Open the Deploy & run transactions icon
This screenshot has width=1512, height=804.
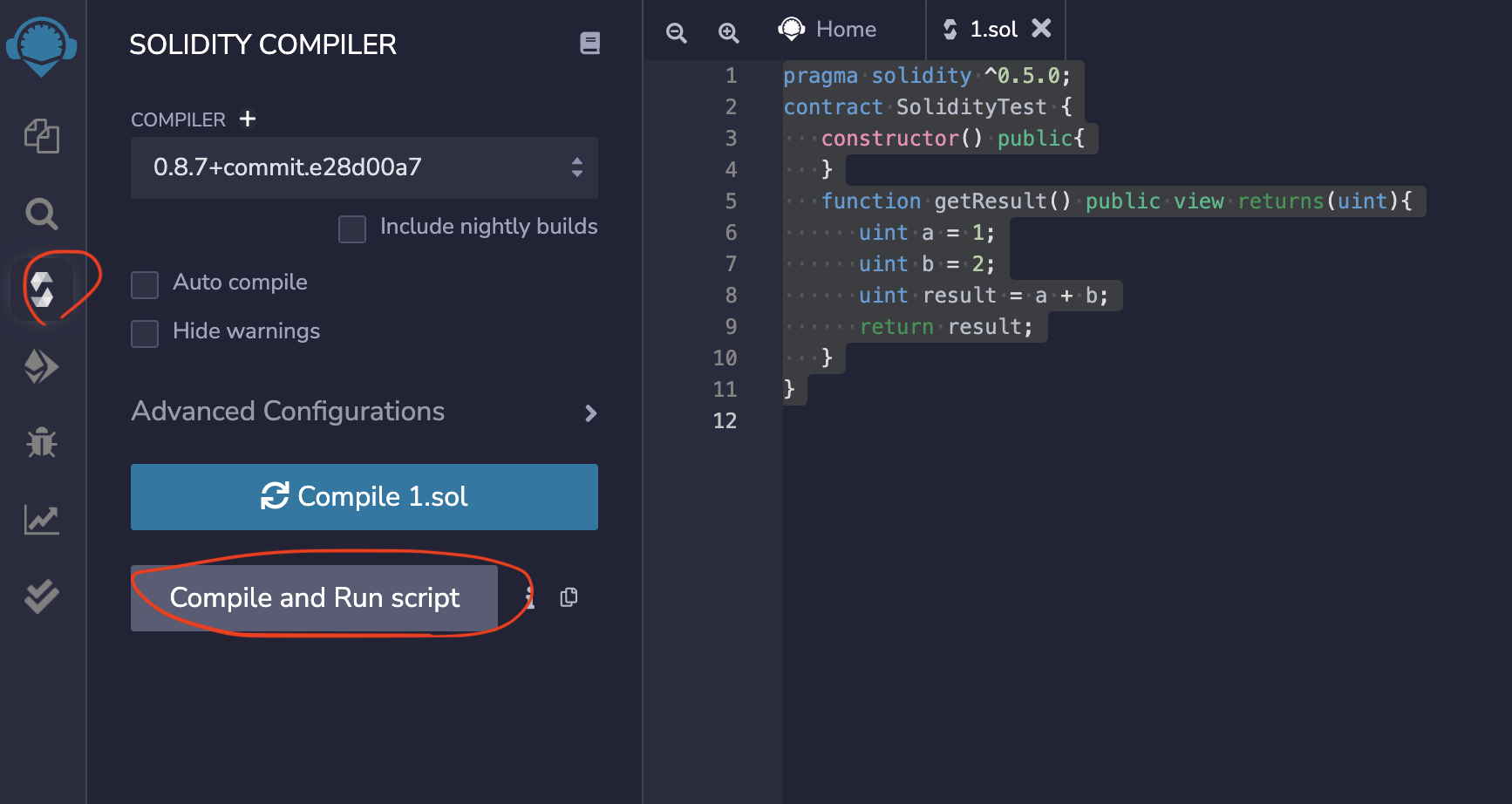pos(42,366)
